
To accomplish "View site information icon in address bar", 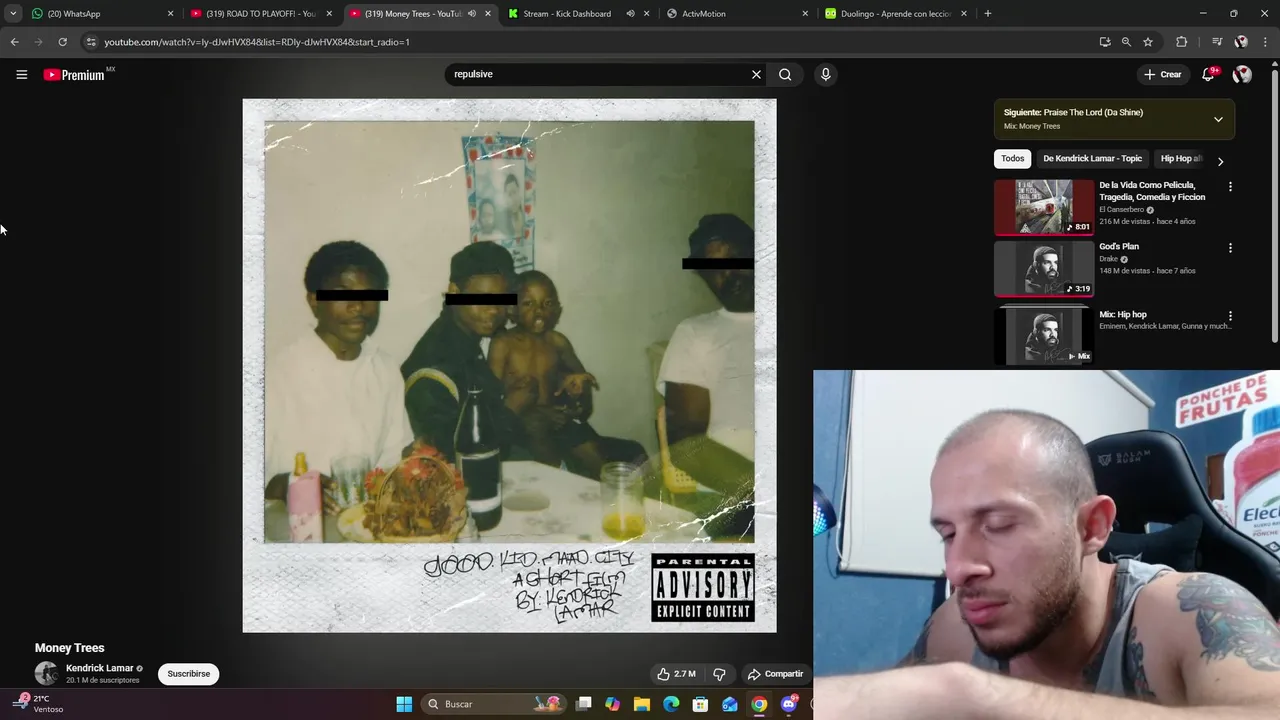I will tap(91, 42).
